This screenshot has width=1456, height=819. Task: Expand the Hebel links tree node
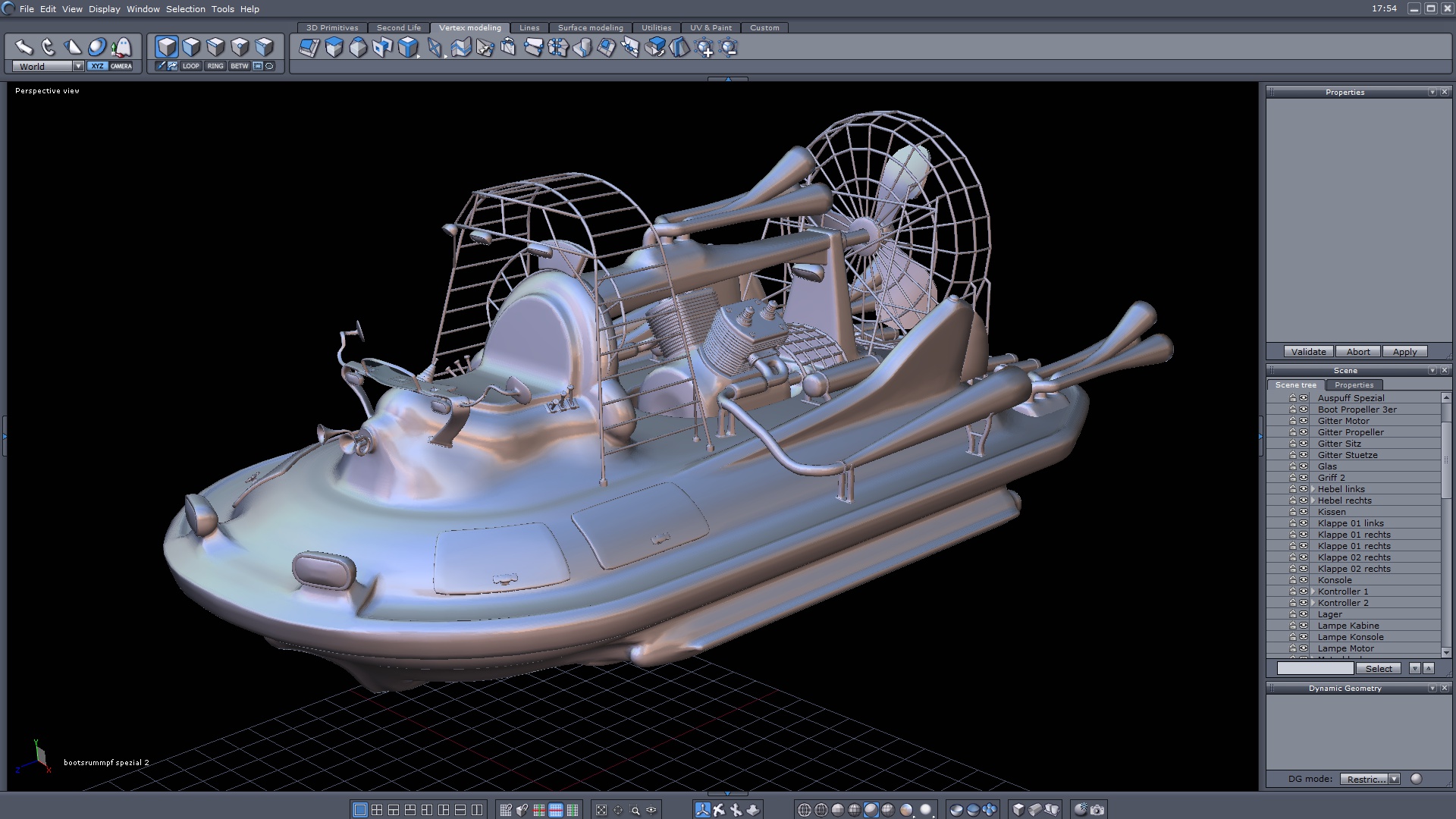click(x=1313, y=489)
